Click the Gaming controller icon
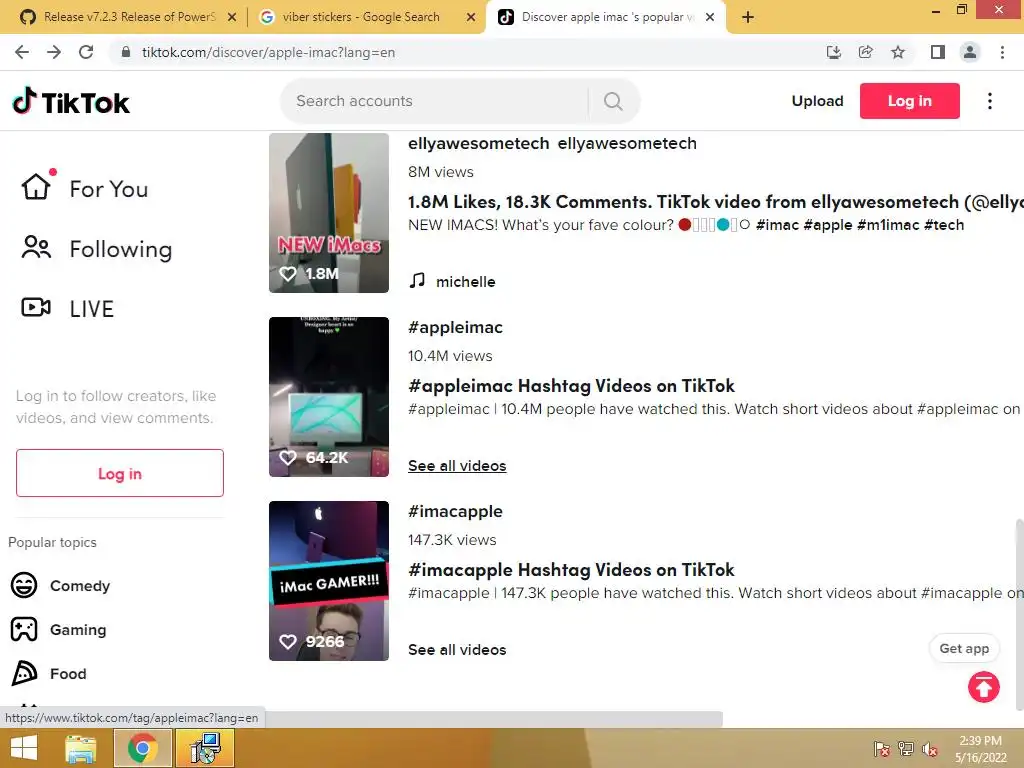The image size is (1024, 768). pos(24,630)
